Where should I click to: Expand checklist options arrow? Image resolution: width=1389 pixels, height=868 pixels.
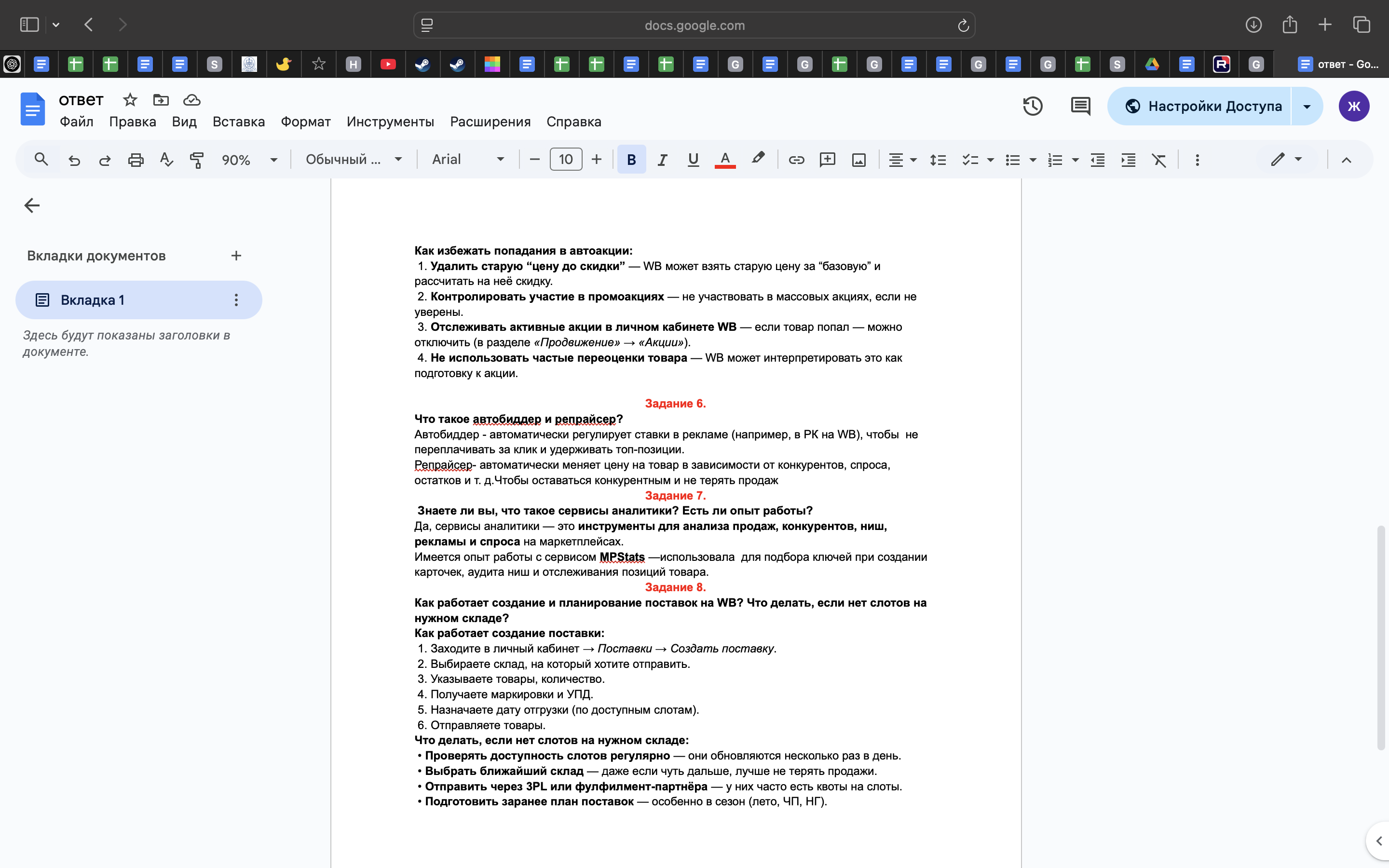pos(991,160)
